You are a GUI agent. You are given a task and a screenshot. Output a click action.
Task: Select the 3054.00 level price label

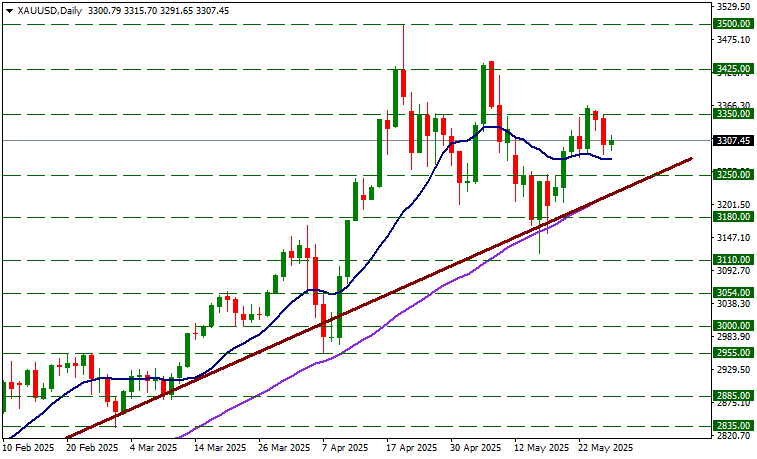pyautogui.click(x=732, y=293)
